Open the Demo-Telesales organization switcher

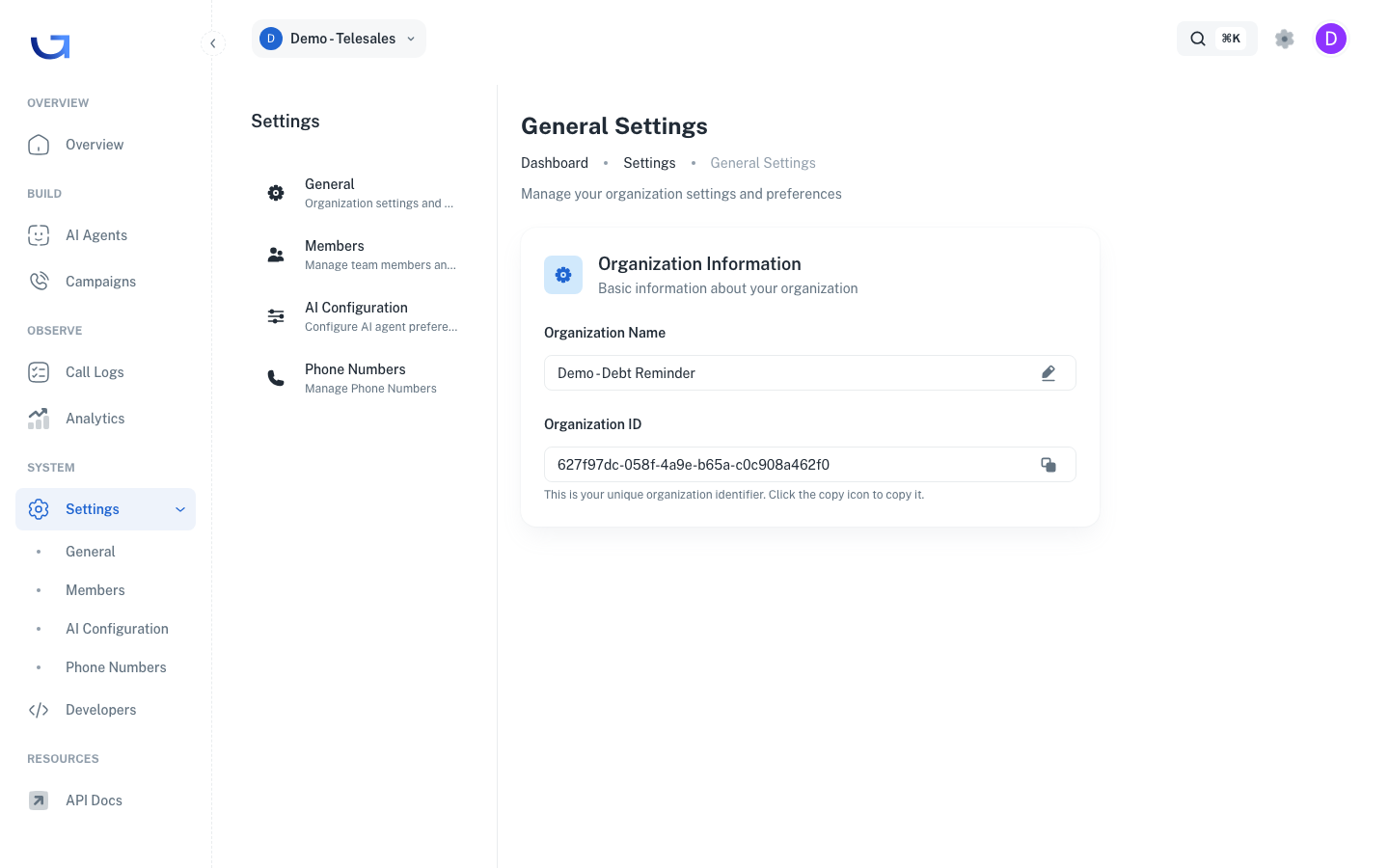click(339, 39)
